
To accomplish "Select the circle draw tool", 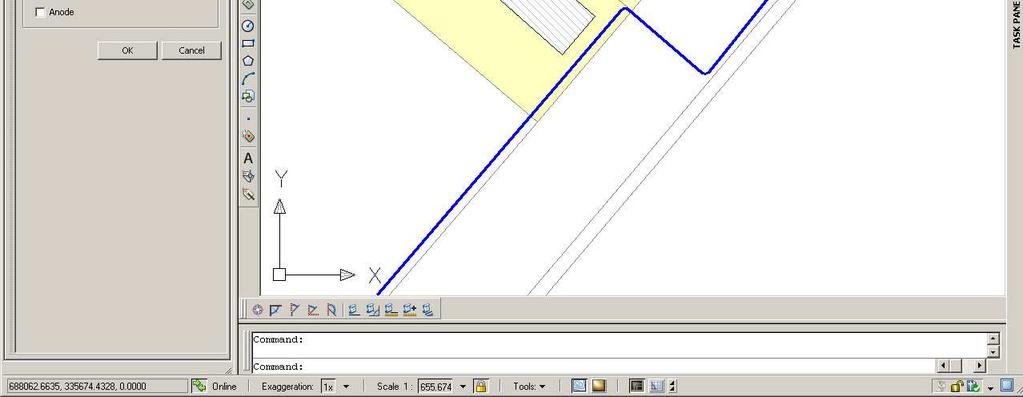I will tap(248, 26).
